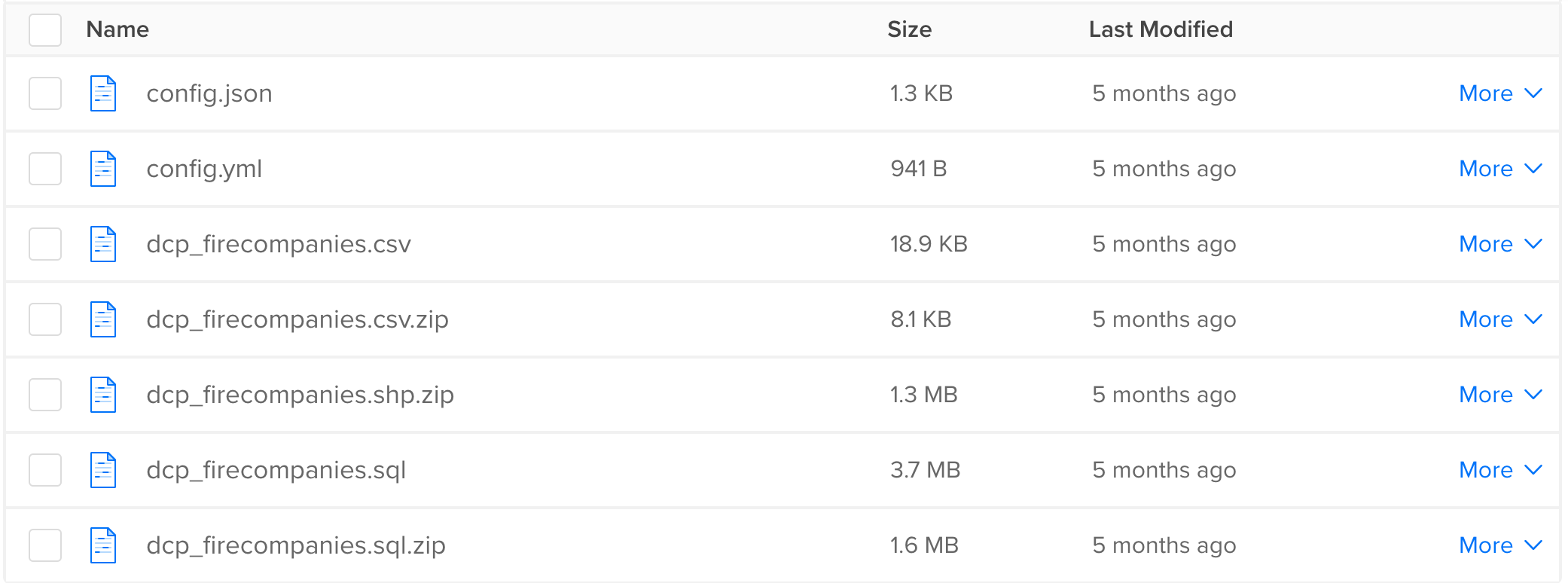The image size is (1568, 583).
Task: Click the dcp_firecompanies.sql.zip file icon
Action: point(102,545)
